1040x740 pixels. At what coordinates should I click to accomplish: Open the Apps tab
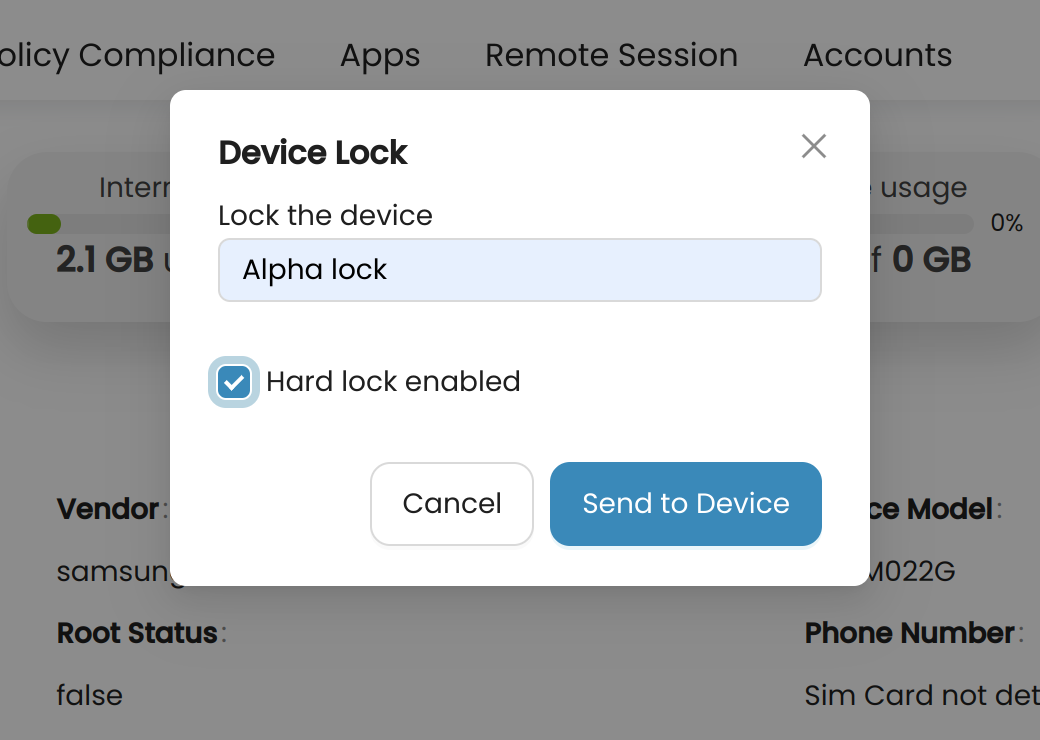[380, 56]
